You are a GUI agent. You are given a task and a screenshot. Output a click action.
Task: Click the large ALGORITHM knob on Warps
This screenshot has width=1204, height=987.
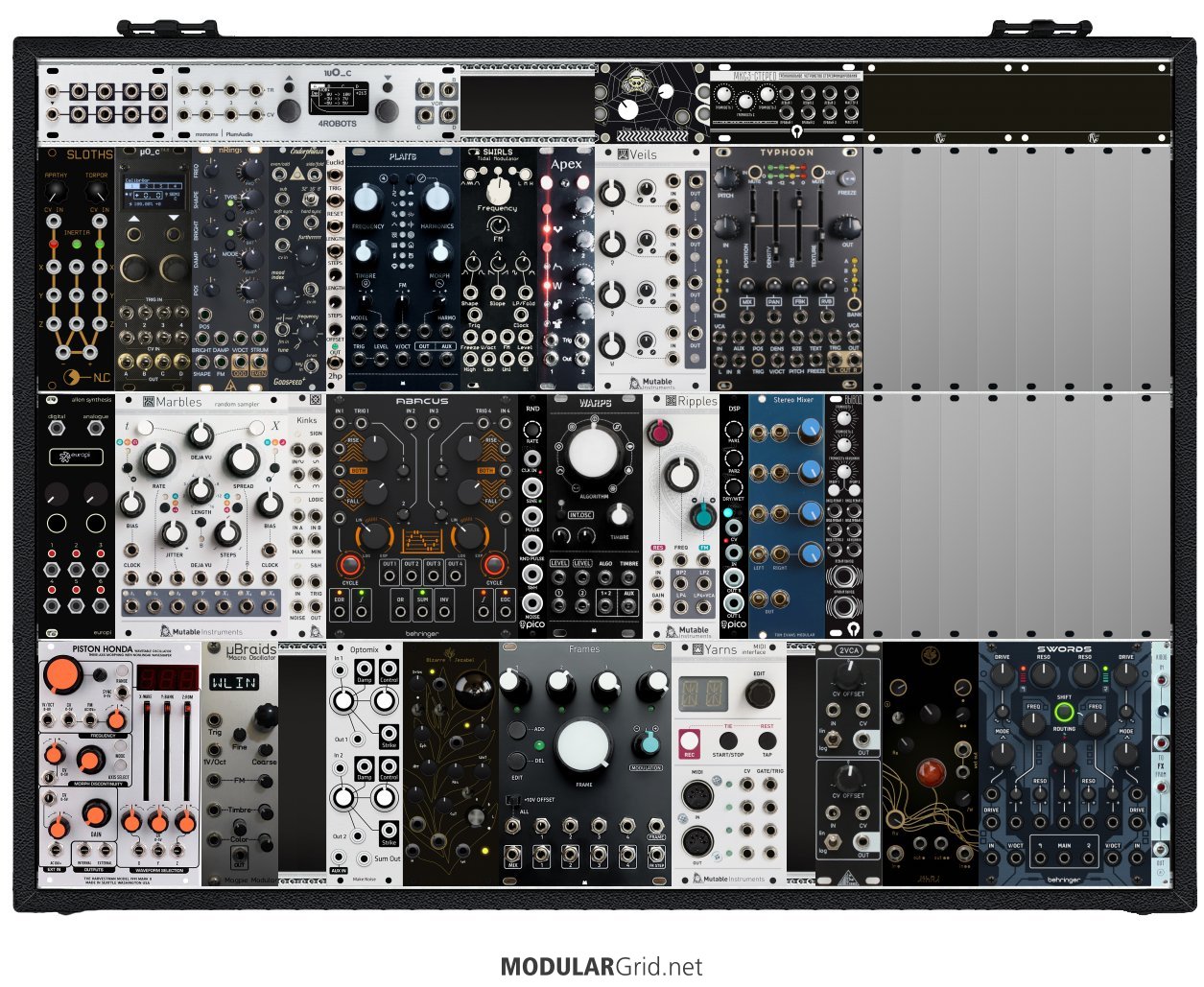click(x=595, y=453)
